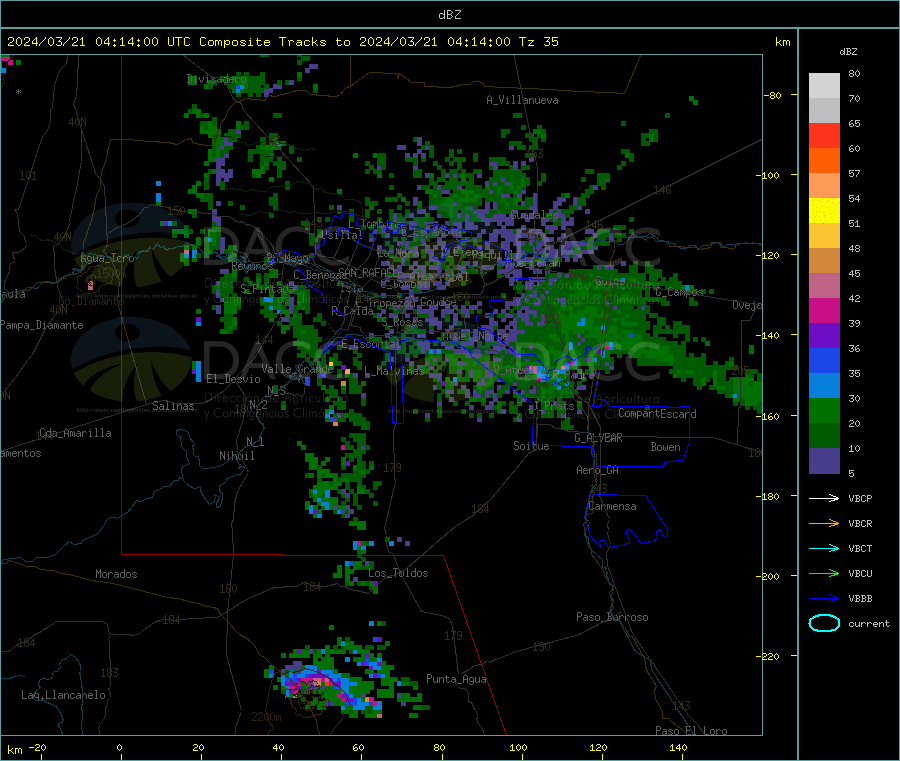Click the cyan 'current' ellipse legend icon
900x761 pixels.
824,623
